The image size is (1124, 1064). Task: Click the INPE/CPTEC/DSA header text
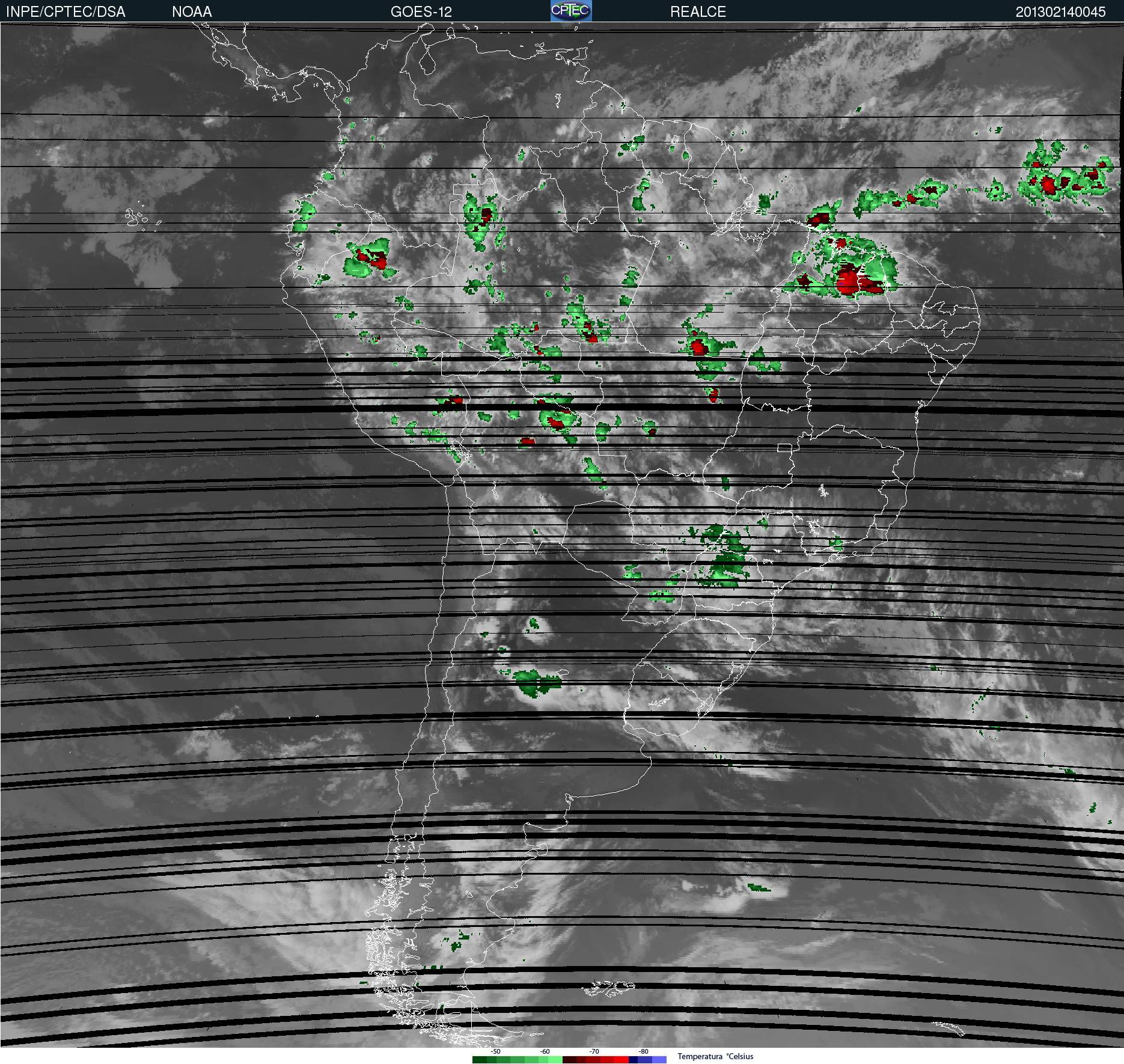tap(66, 11)
